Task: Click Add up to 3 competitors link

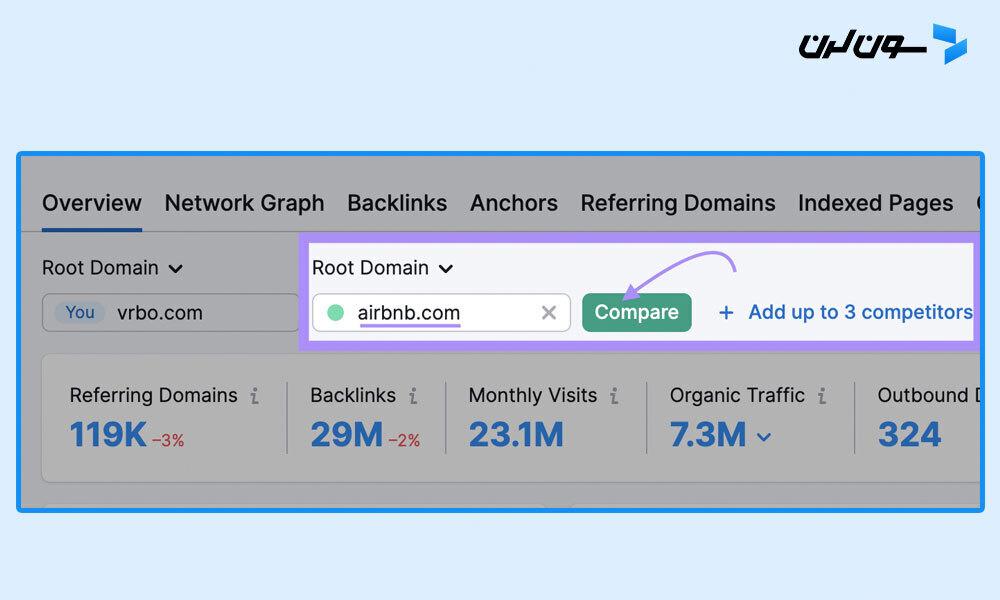Action: coord(860,312)
